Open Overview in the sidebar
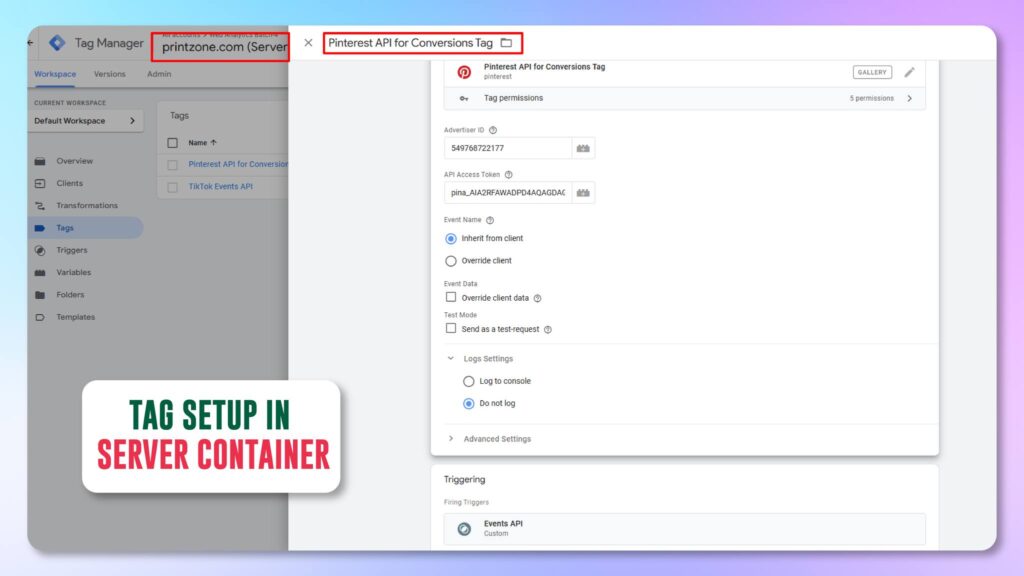 (74, 161)
